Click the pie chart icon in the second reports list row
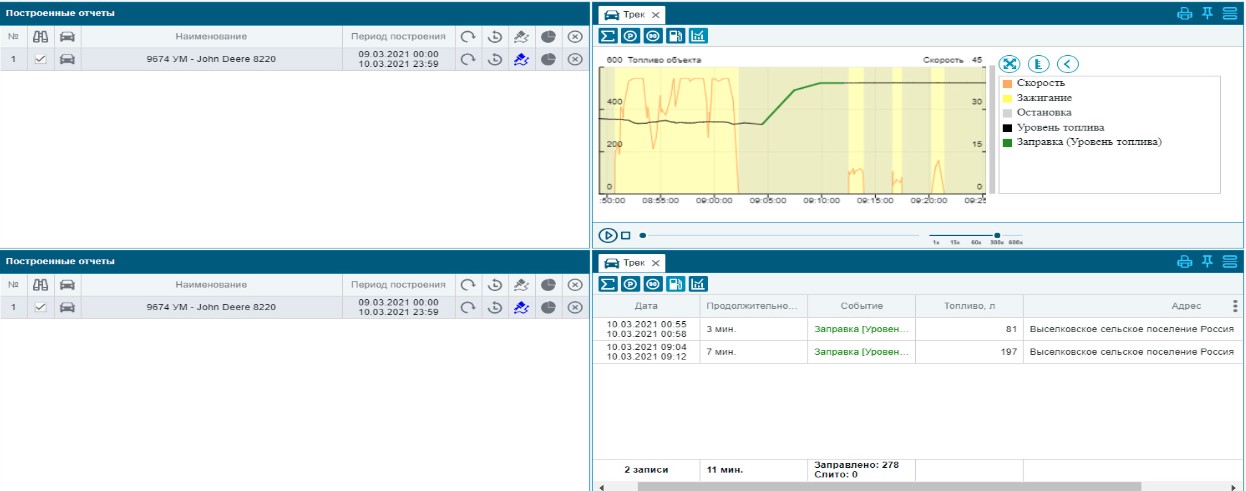 pos(548,307)
